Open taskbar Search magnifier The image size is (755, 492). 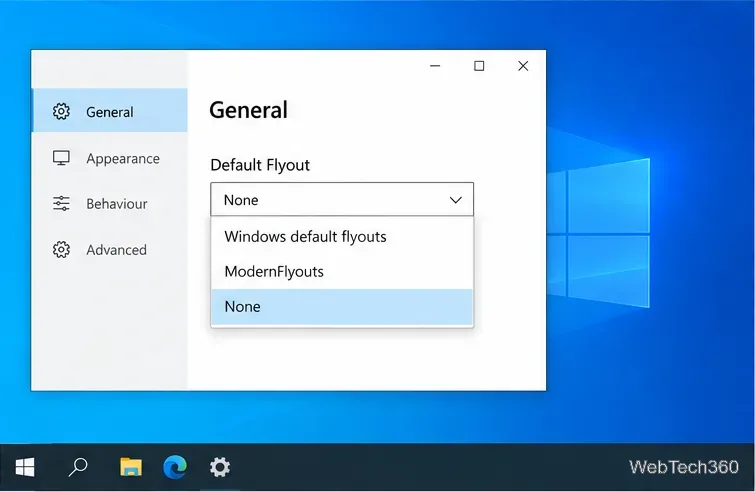(78, 467)
